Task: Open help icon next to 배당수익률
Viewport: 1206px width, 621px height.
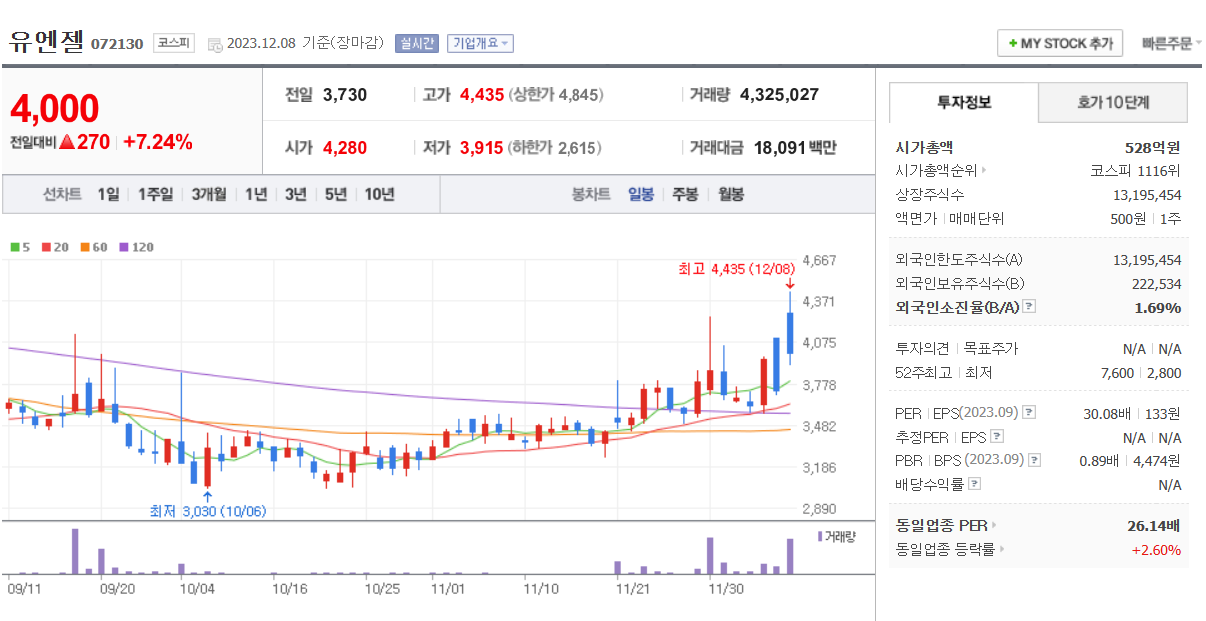Action: pyautogui.click(x=974, y=484)
